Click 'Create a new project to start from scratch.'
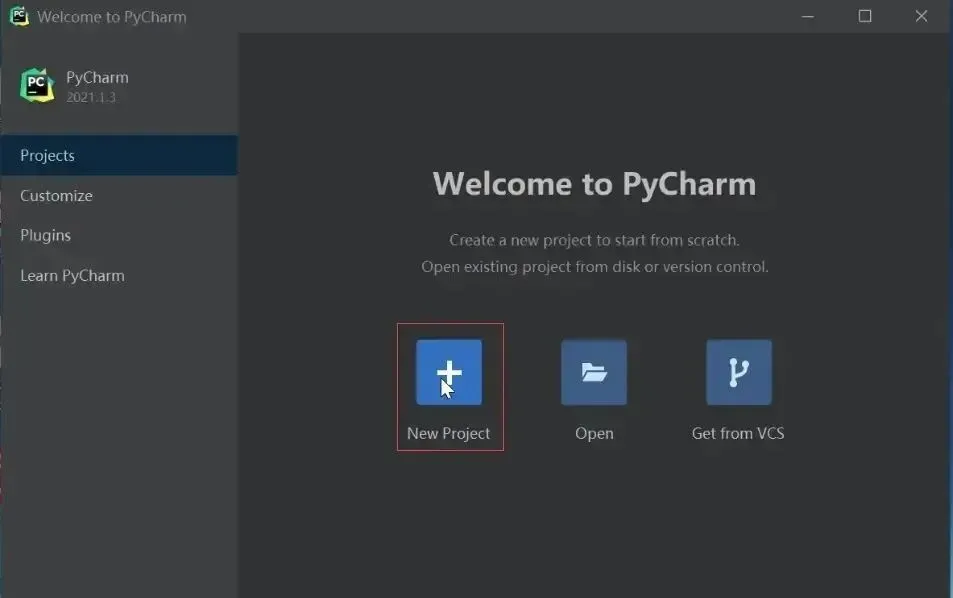 [594, 240]
